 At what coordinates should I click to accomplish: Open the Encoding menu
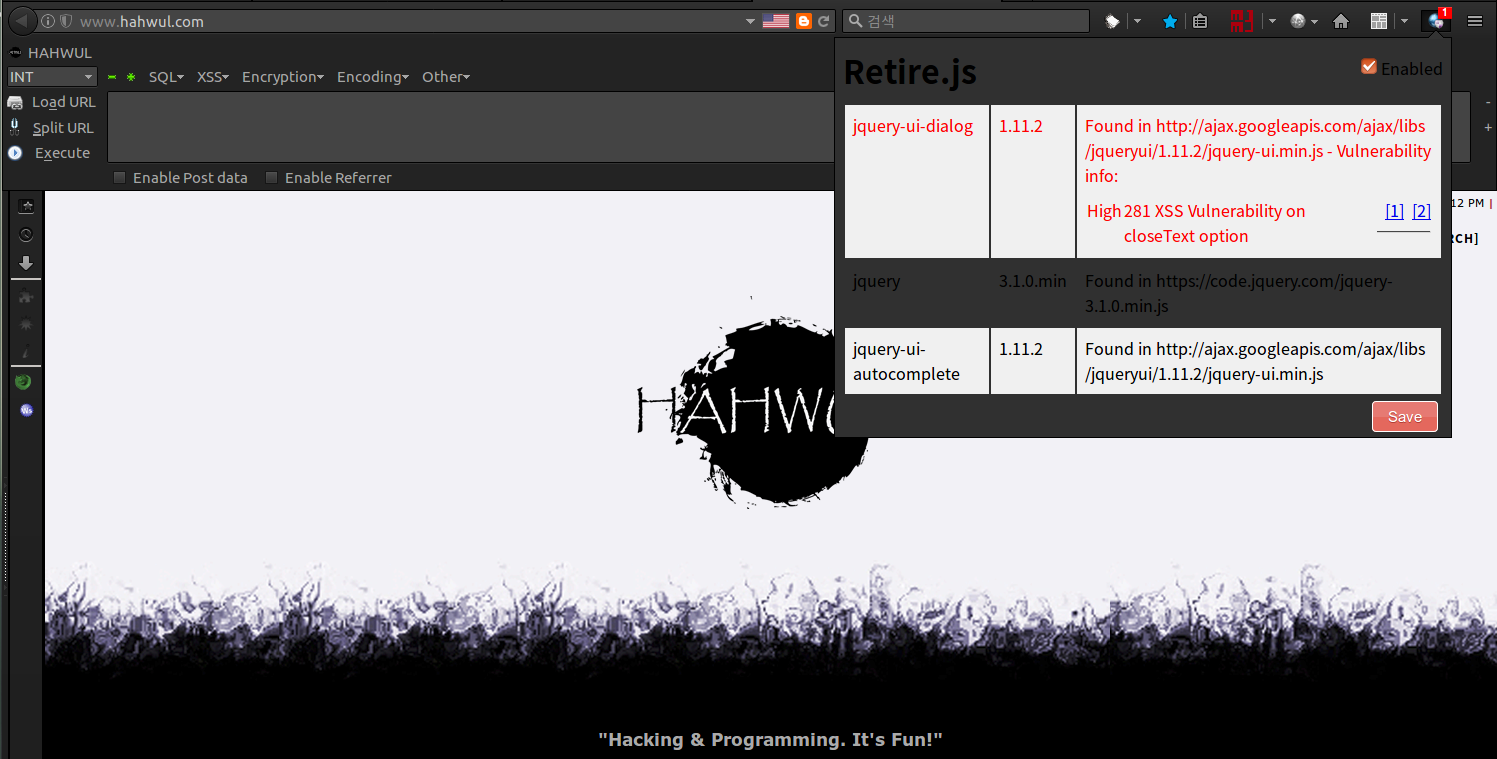point(373,77)
